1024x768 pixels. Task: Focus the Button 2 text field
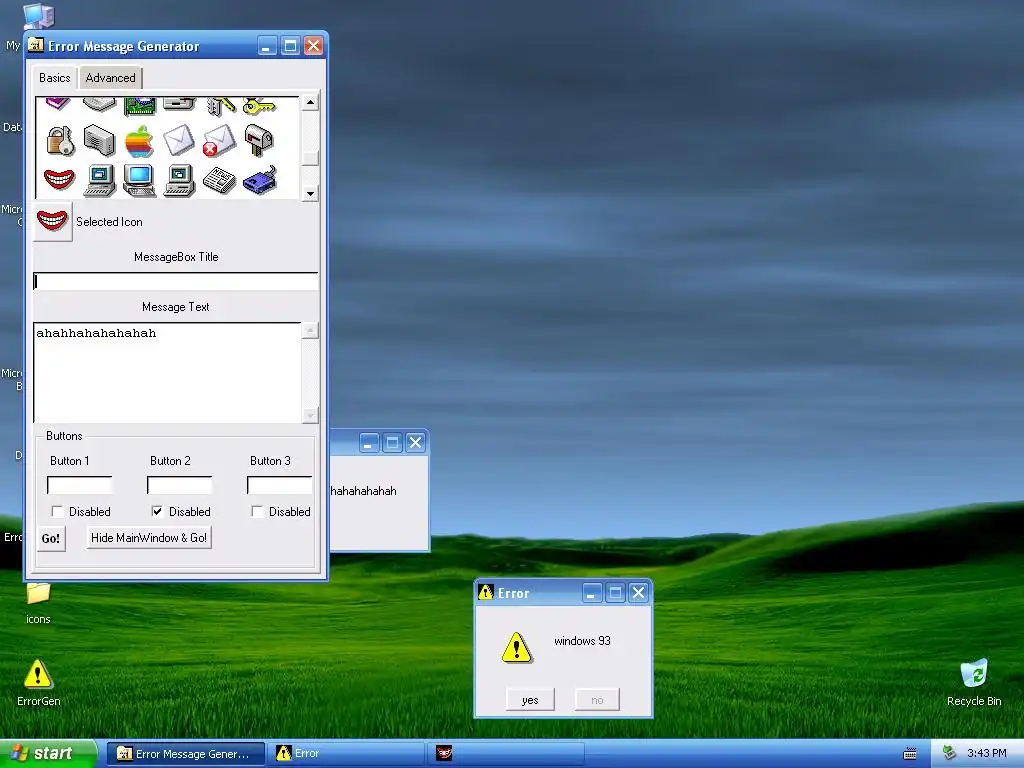180,485
